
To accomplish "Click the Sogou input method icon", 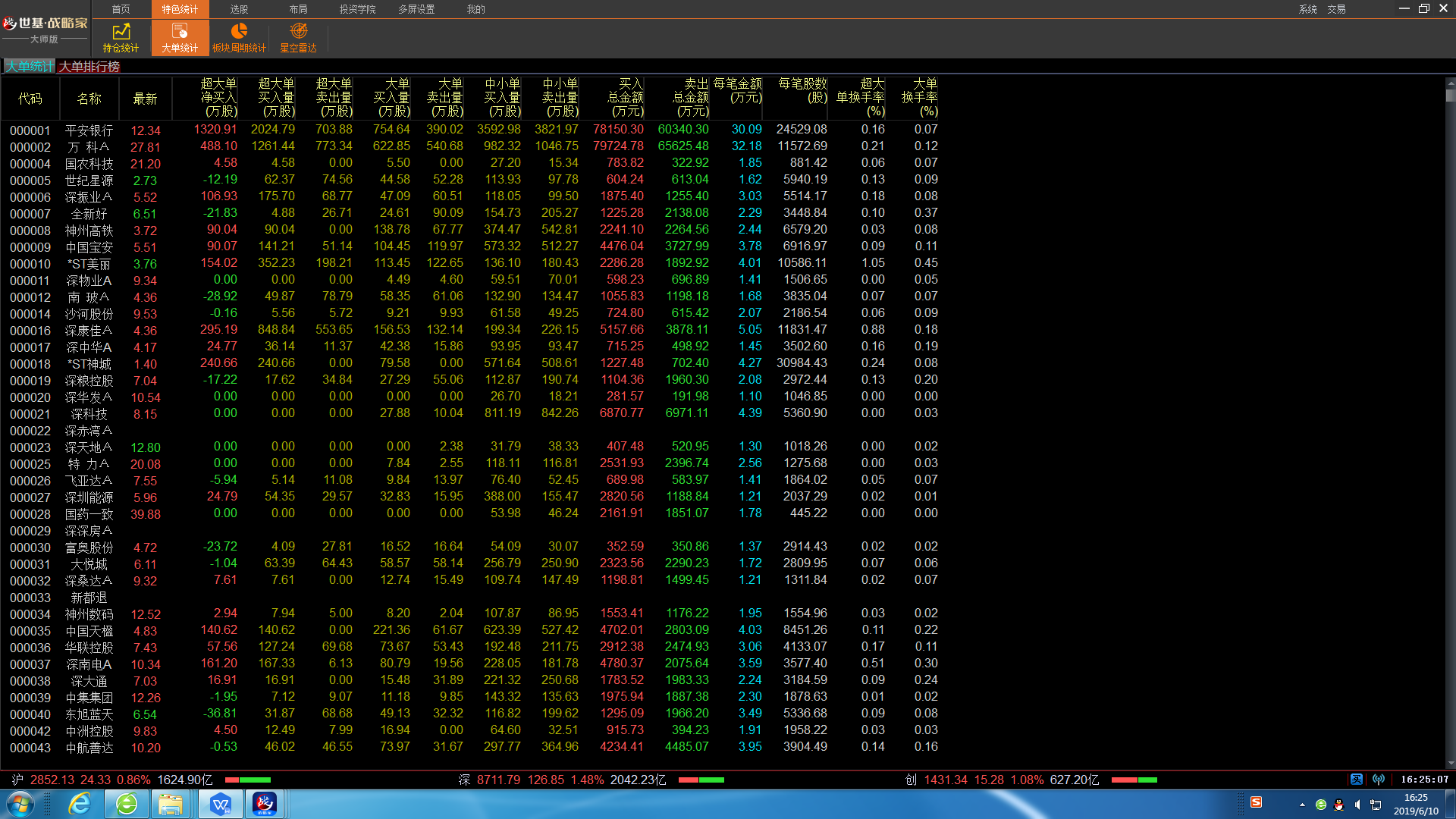I will pyautogui.click(x=1257, y=802).
